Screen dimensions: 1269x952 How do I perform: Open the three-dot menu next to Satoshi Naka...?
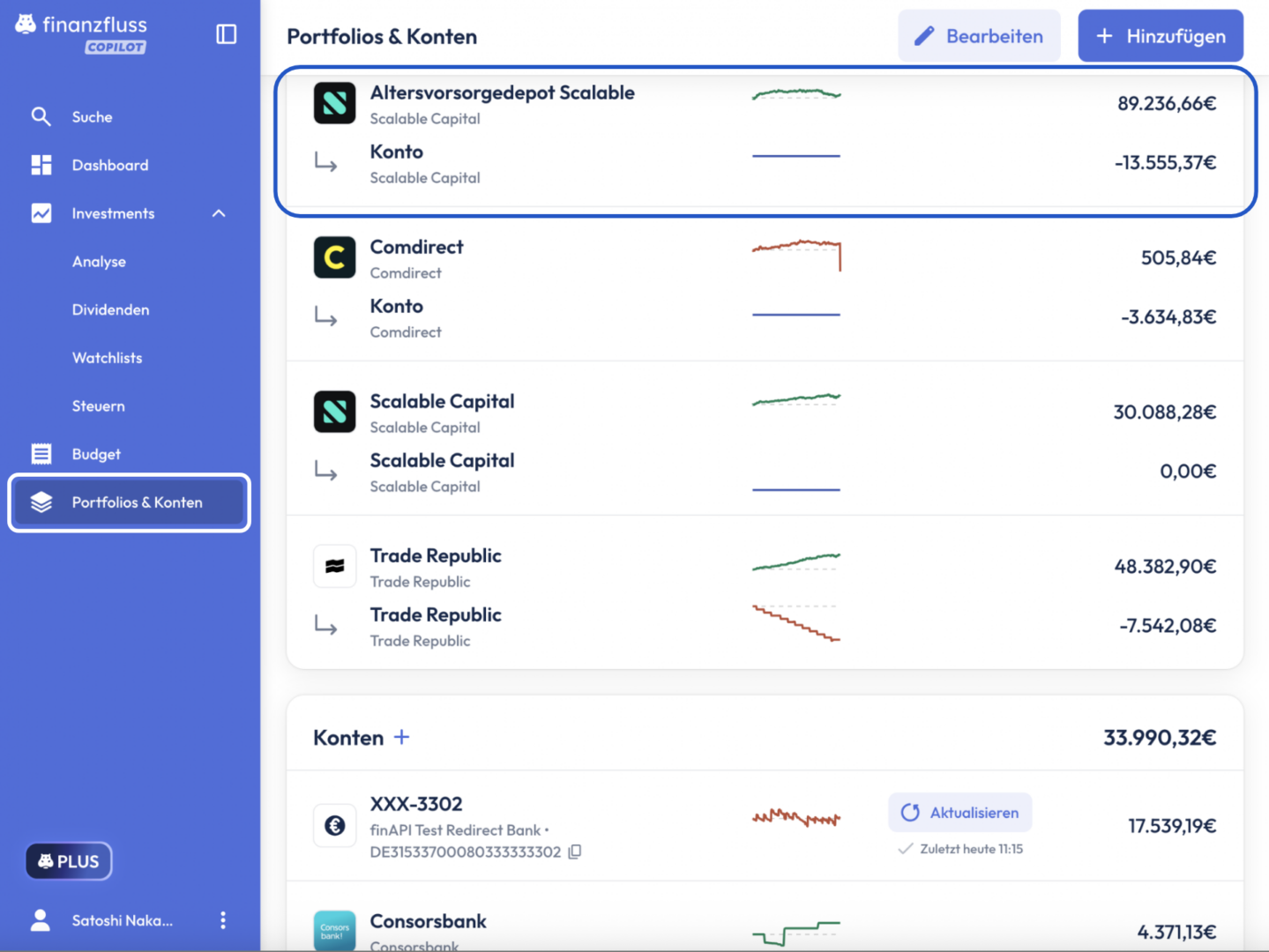click(x=223, y=920)
